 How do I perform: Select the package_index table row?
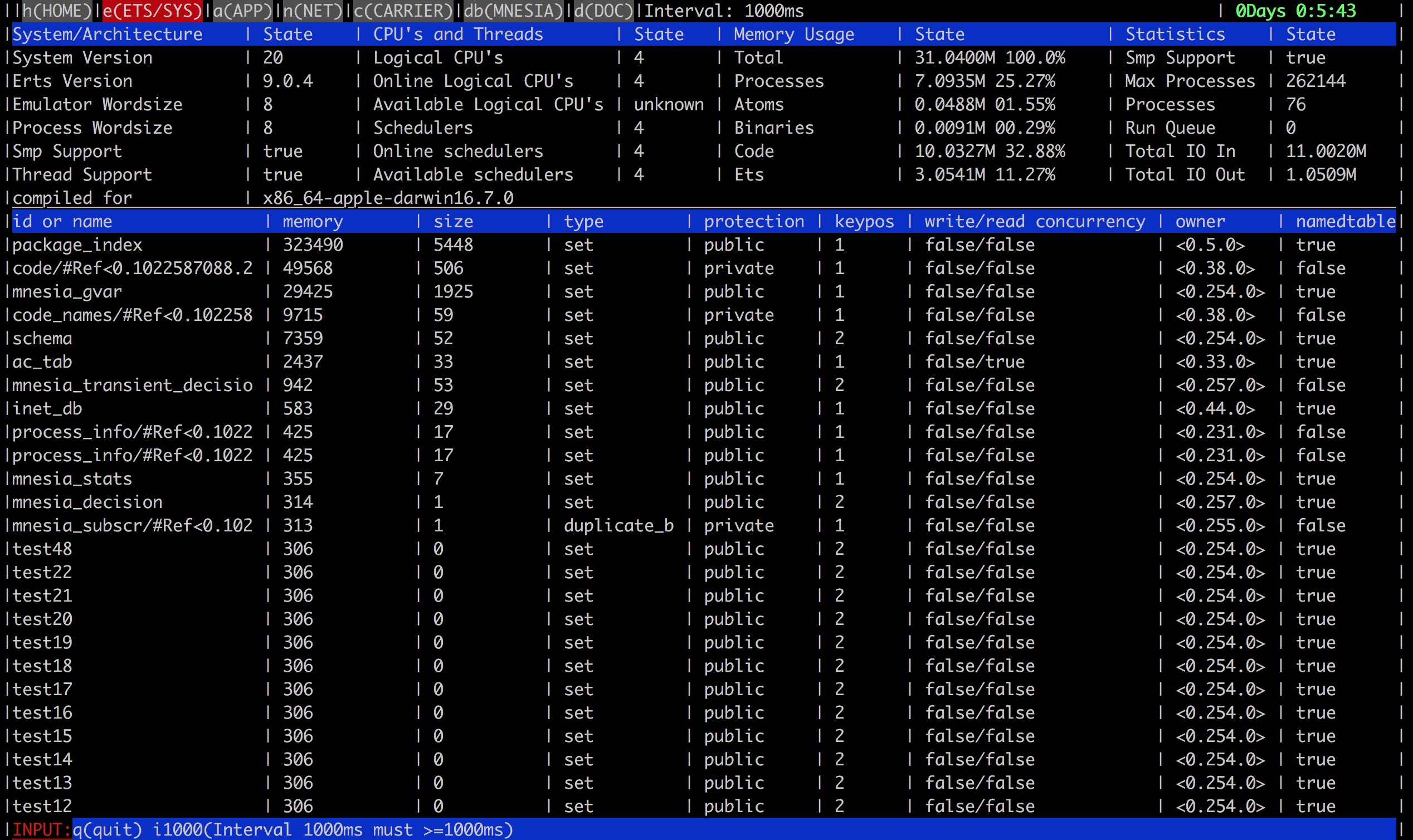coord(77,245)
